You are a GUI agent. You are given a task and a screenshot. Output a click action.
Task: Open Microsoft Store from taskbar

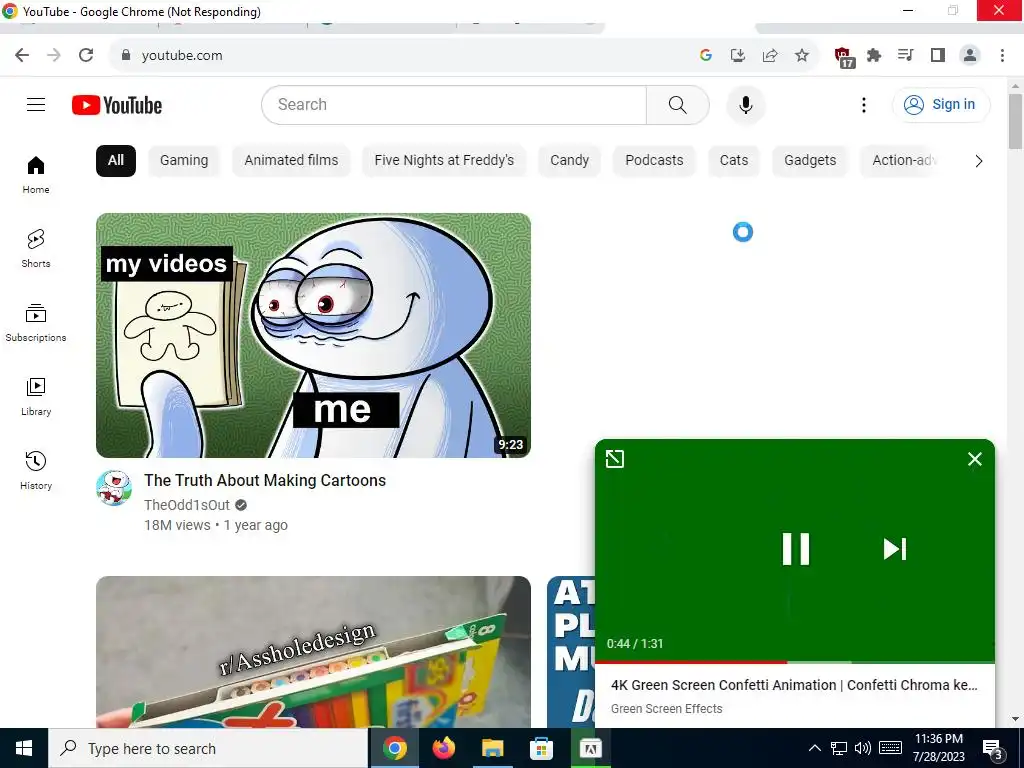click(541, 748)
